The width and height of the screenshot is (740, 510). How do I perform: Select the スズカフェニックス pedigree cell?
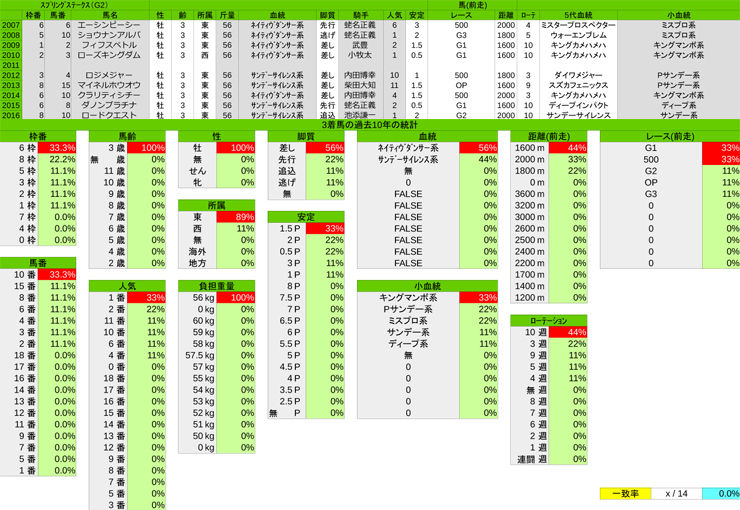(x=578, y=85)
